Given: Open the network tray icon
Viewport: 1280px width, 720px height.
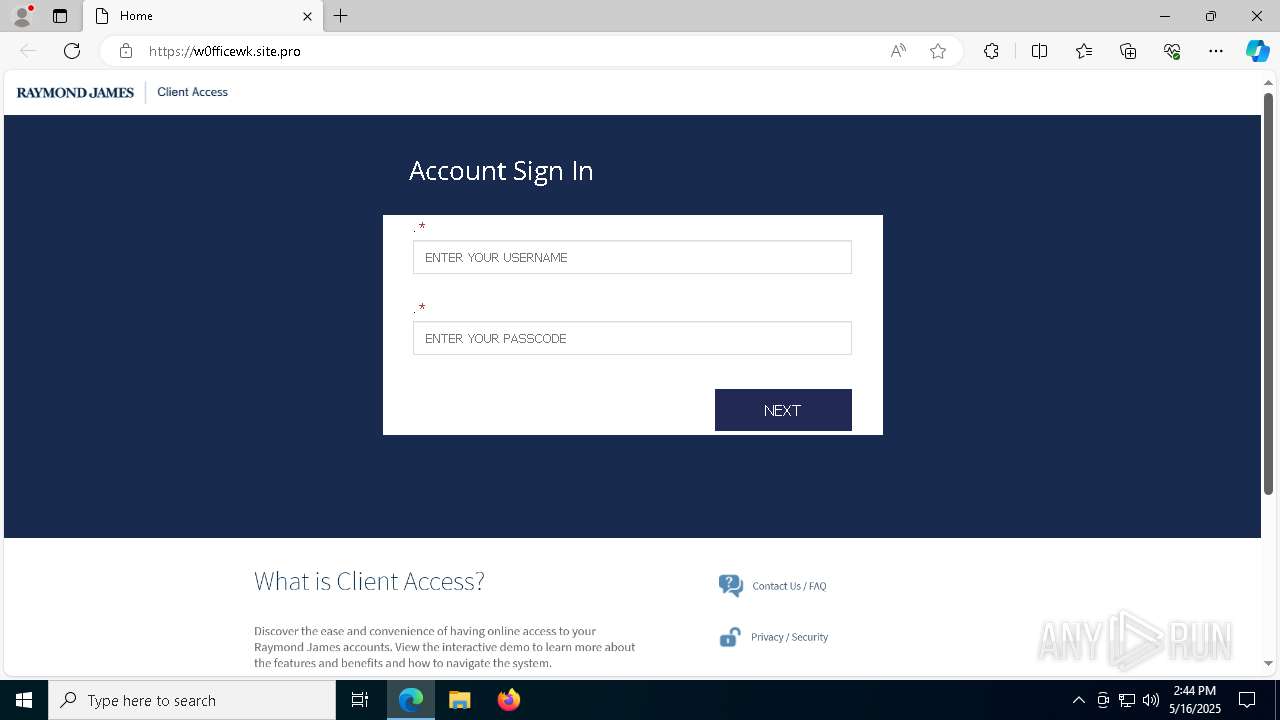Looking at the screenshot, I should pyautogui.click(x=1127, y=700).
